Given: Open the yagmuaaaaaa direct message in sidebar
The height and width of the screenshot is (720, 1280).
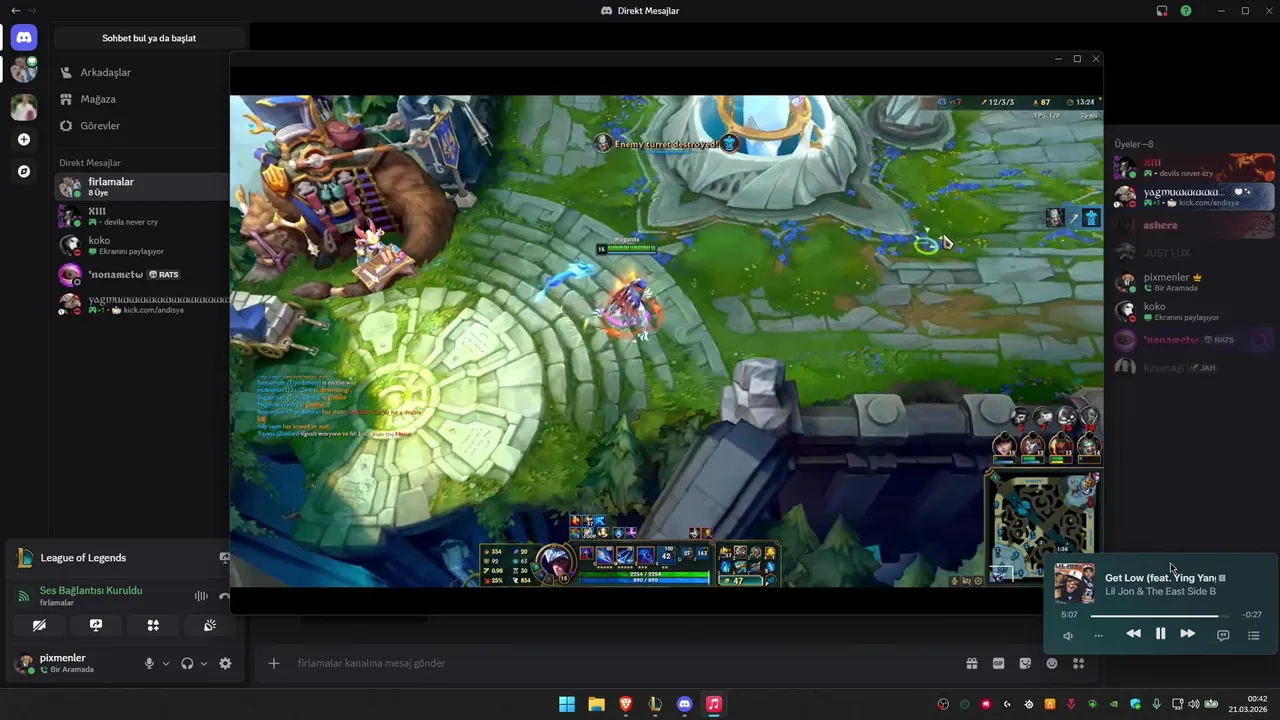Looking at the screenshot, I should tap(141, 304).
